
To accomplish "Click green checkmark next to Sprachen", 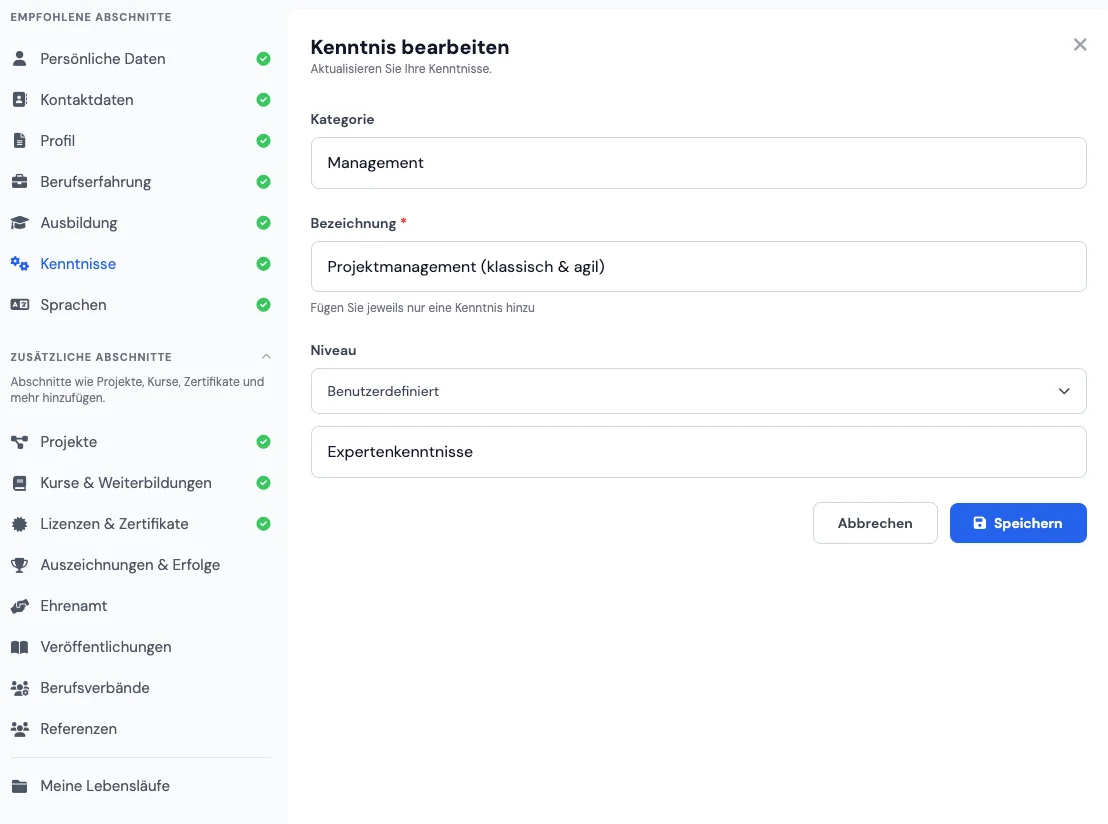I will coord(264,305).
